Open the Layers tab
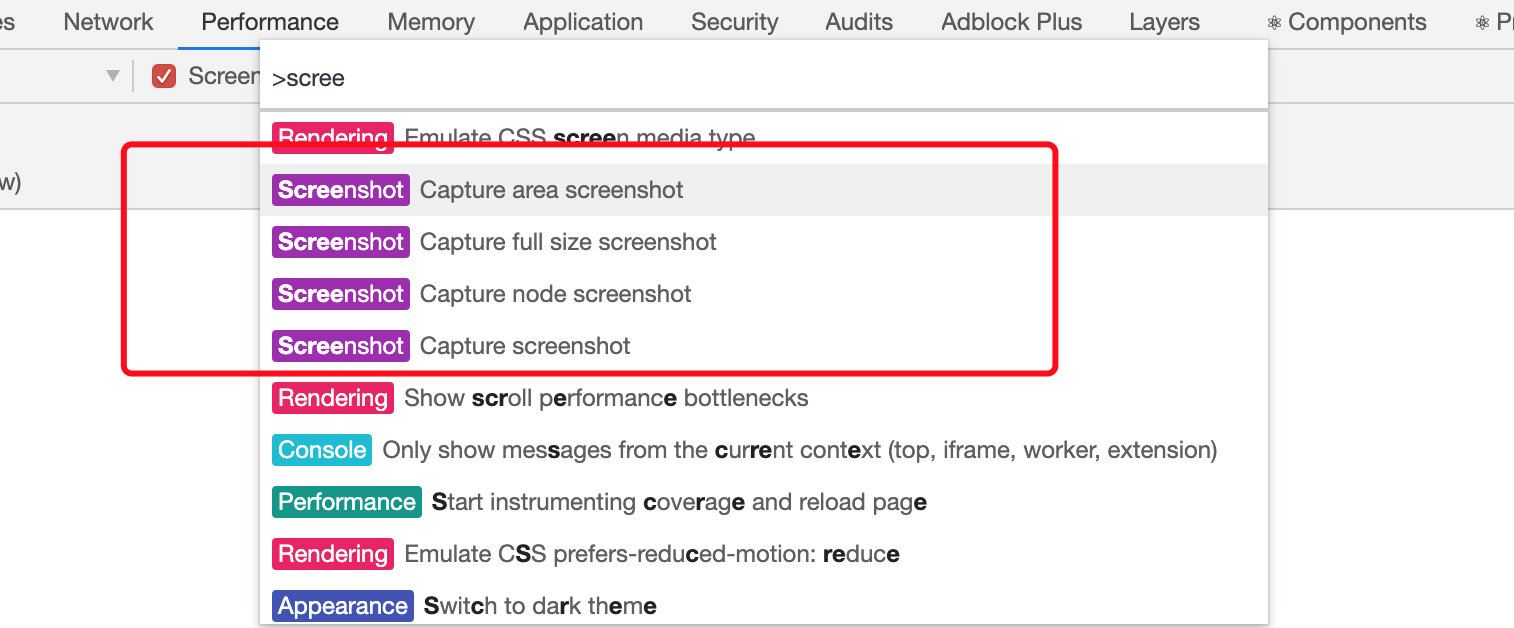The width and height of the screenshot is (1514, 628). point(1164,22)
